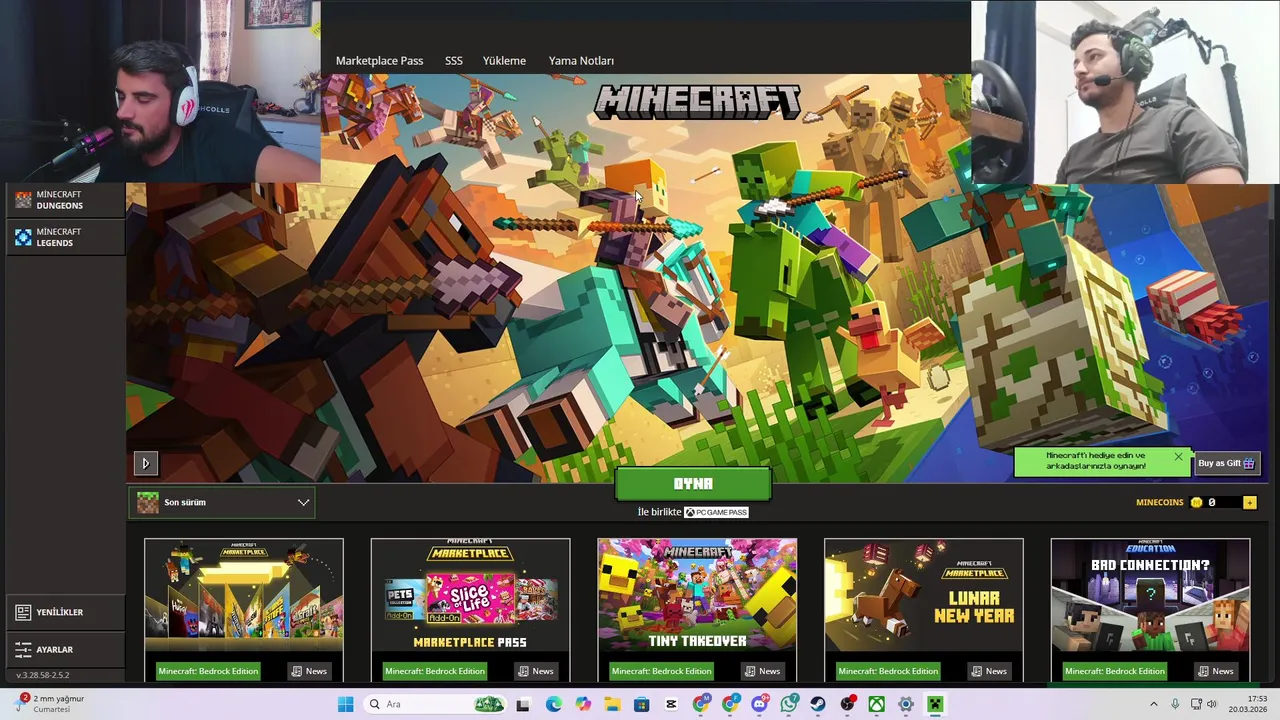Screen dimensions: 1280x720
Task: Click the Minecraft Launcher taskbar icon
Action: coord(935,704)
